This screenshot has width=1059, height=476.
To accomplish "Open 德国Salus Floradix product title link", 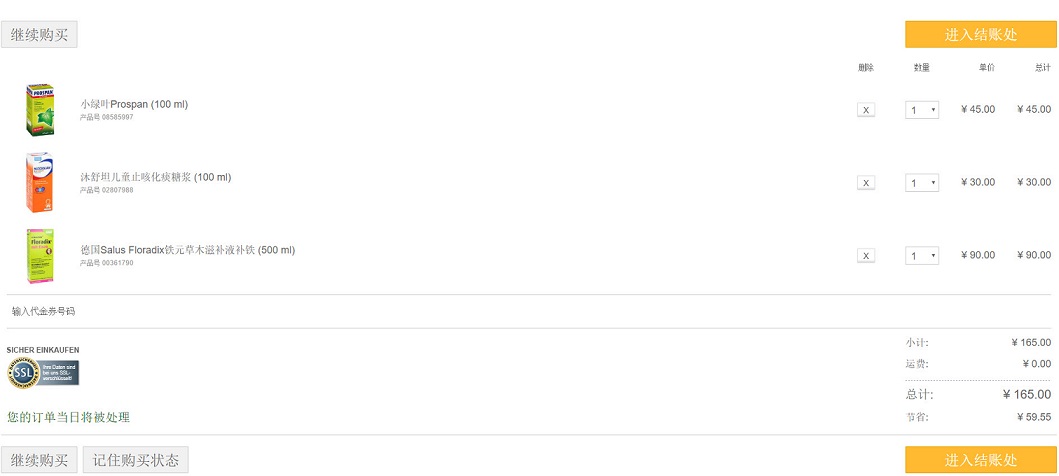I will click(187, 250).
